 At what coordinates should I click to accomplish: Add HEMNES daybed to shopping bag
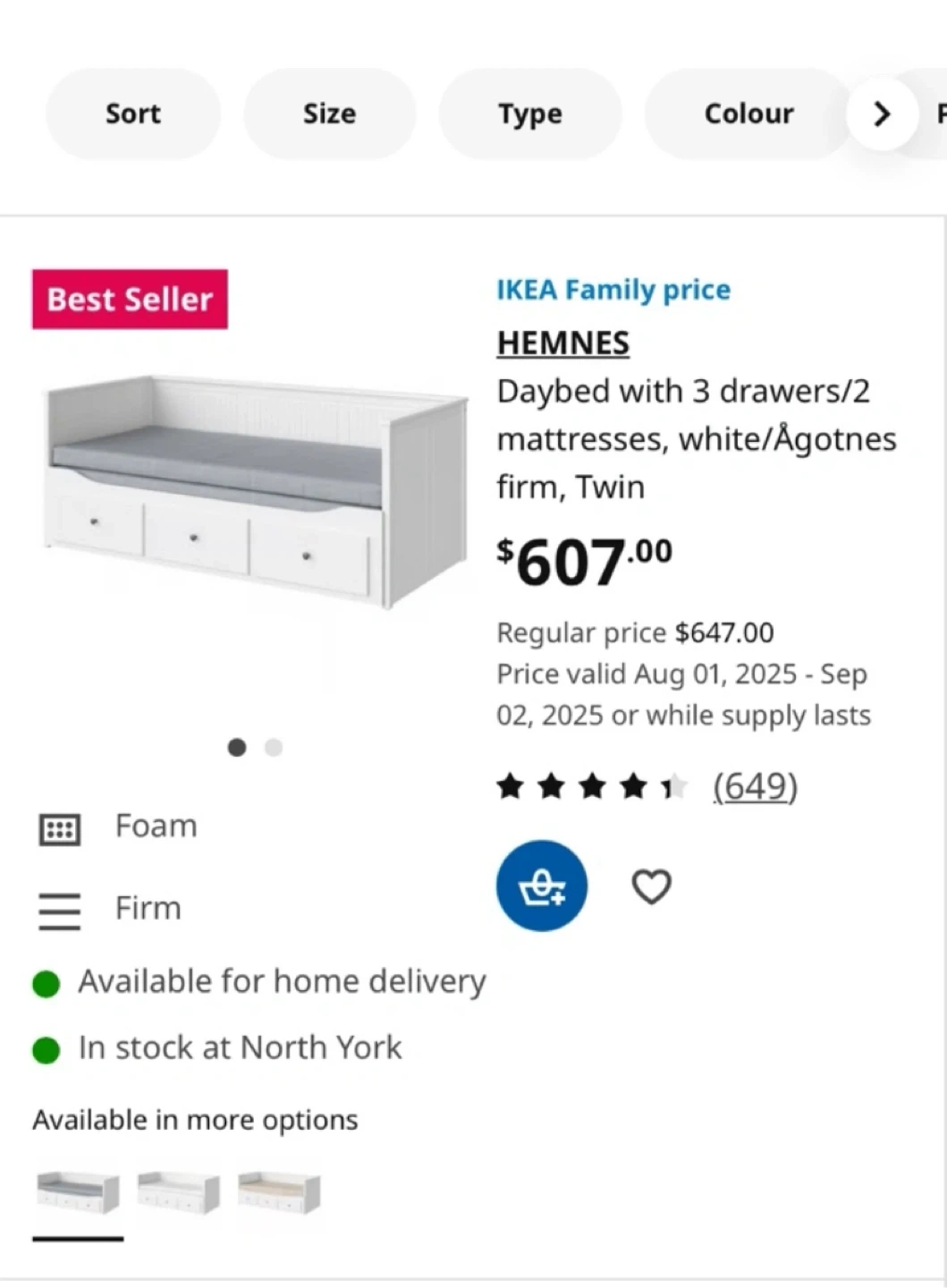(541, 885)
